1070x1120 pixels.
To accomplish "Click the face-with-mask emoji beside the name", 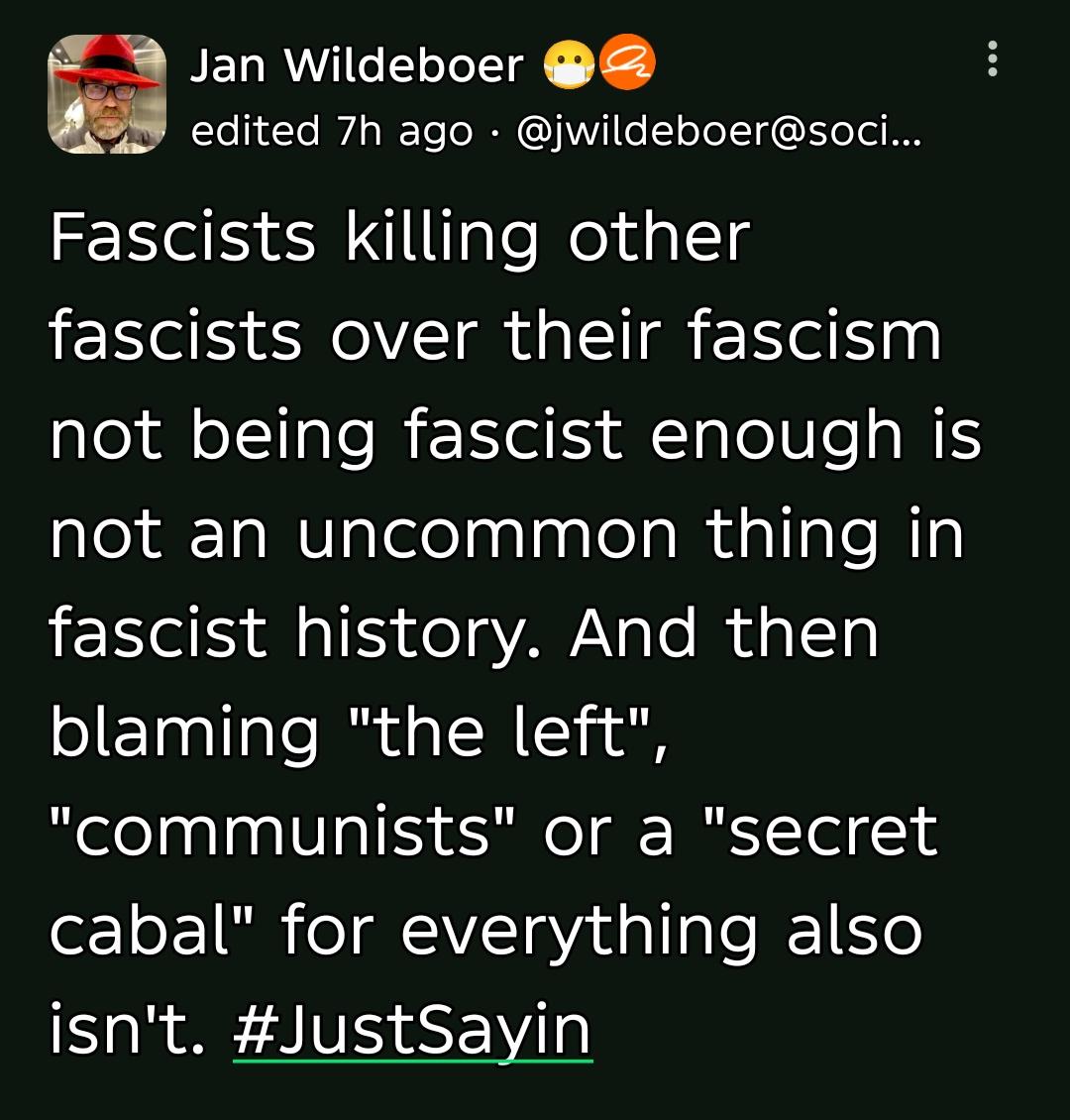I will (569, 64).
